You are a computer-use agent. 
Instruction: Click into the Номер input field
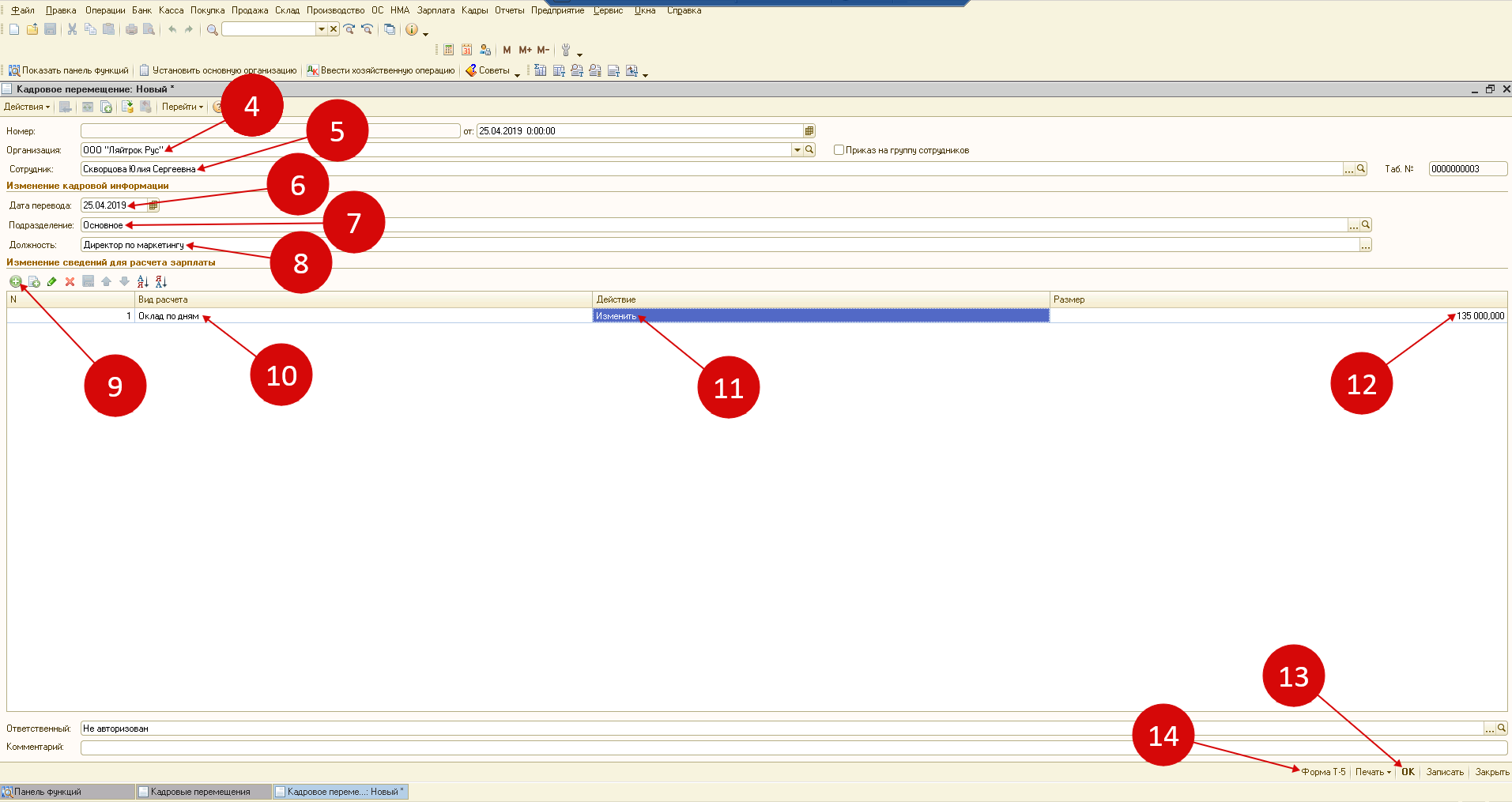[270, 131]
